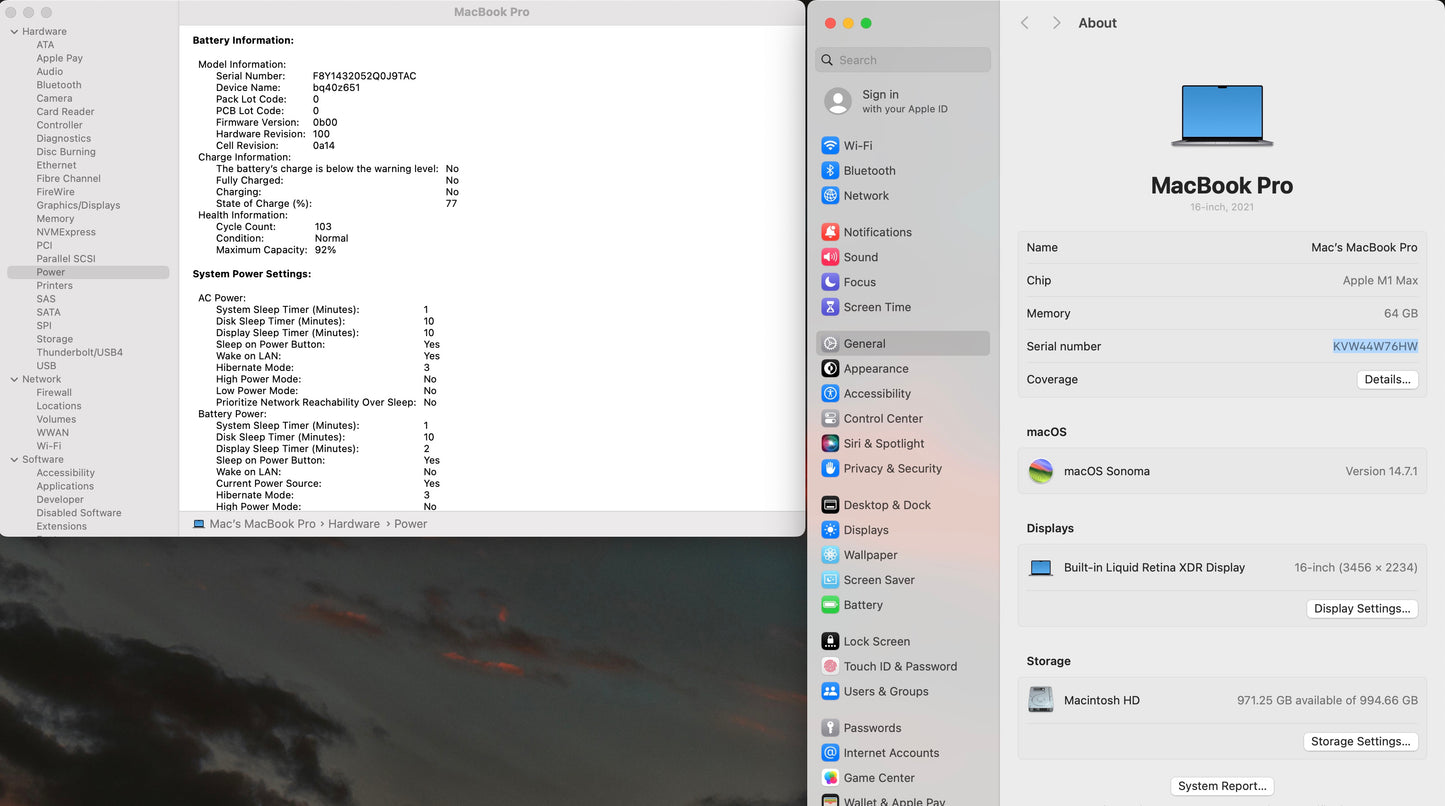This screenshot has width=1445, height=806.
Task: Select the Notifications bell icon
Action: click(830, 232)
